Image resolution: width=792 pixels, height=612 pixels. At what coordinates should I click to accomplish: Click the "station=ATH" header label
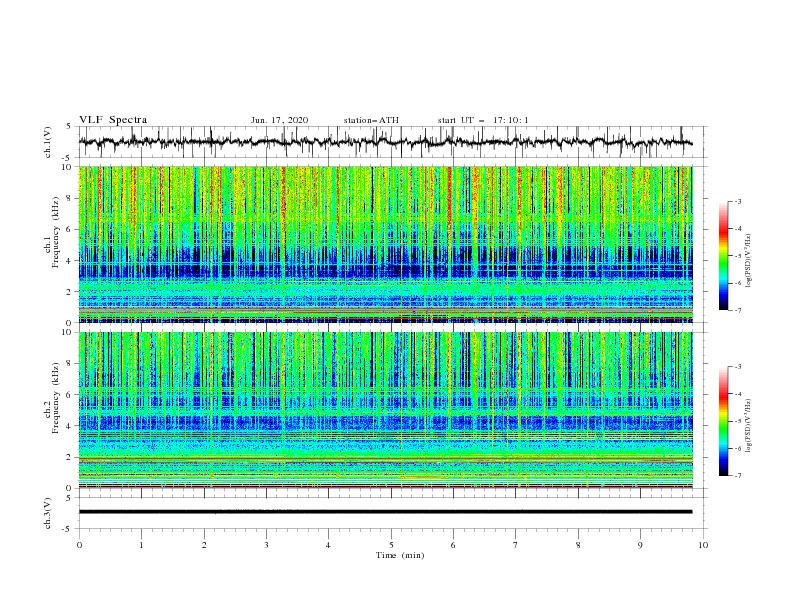371,120
